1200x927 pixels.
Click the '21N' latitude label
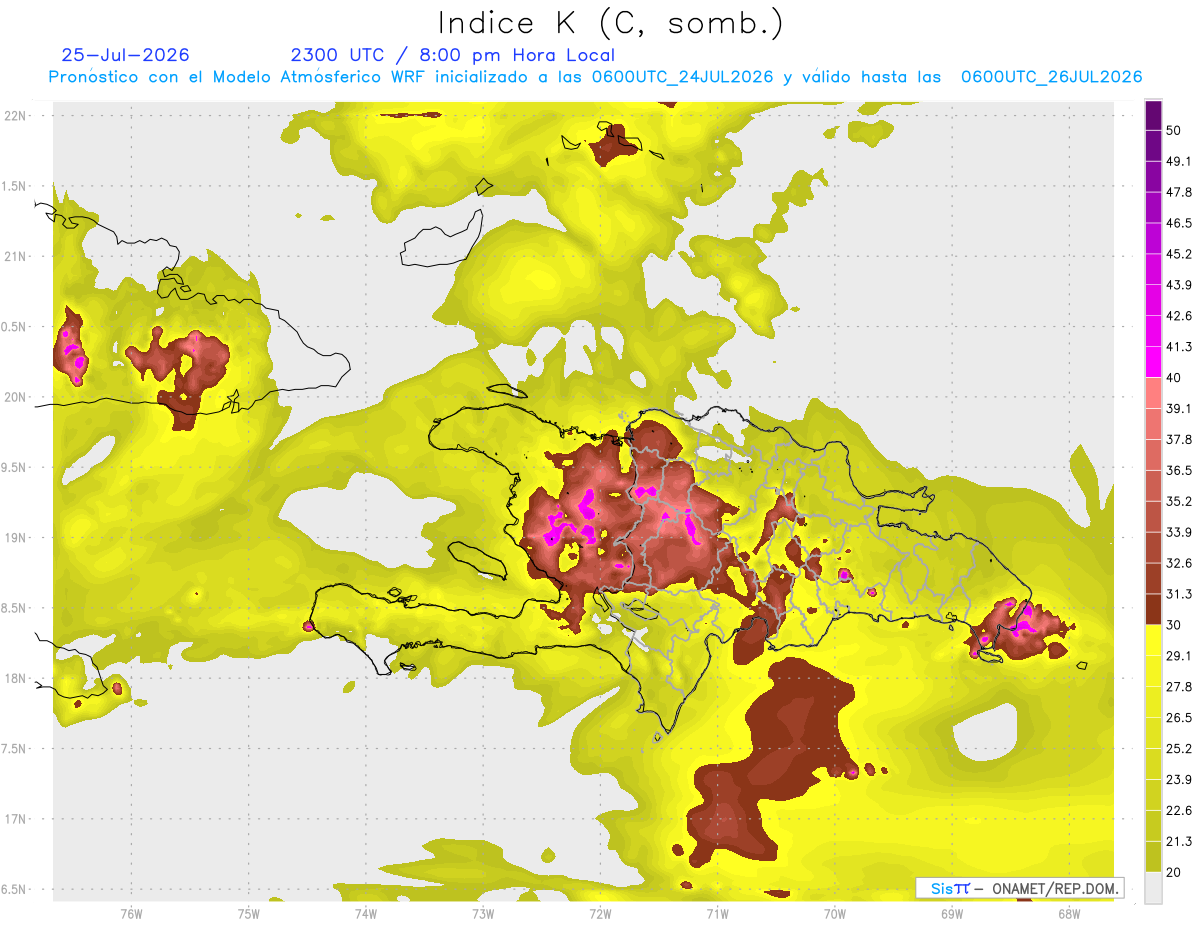(x=15, y=256)
